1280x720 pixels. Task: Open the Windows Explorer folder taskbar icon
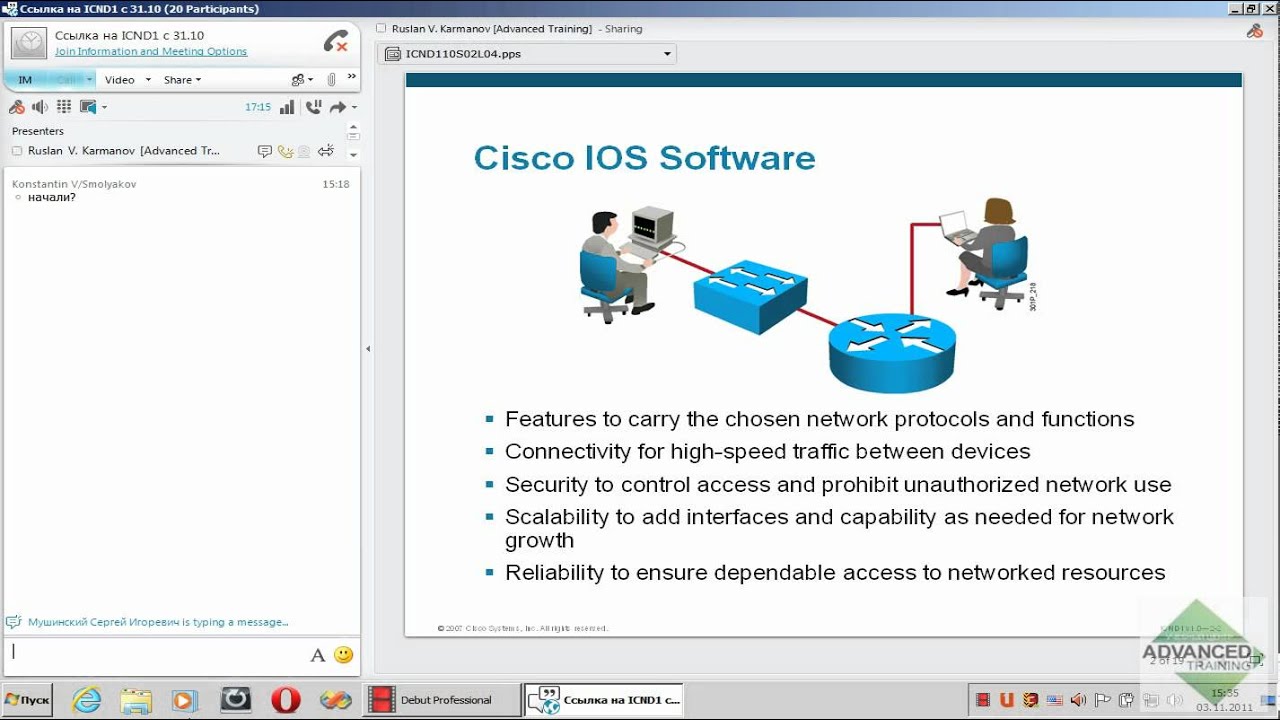coord(136,700)
